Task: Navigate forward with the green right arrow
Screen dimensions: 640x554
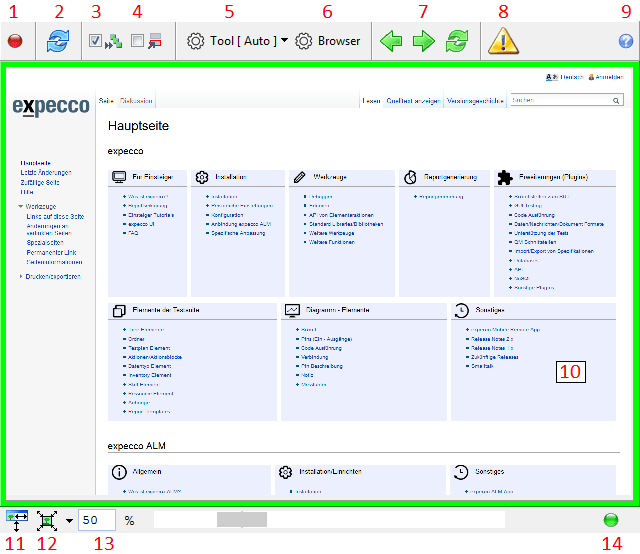Action: [x=425, y=42]
